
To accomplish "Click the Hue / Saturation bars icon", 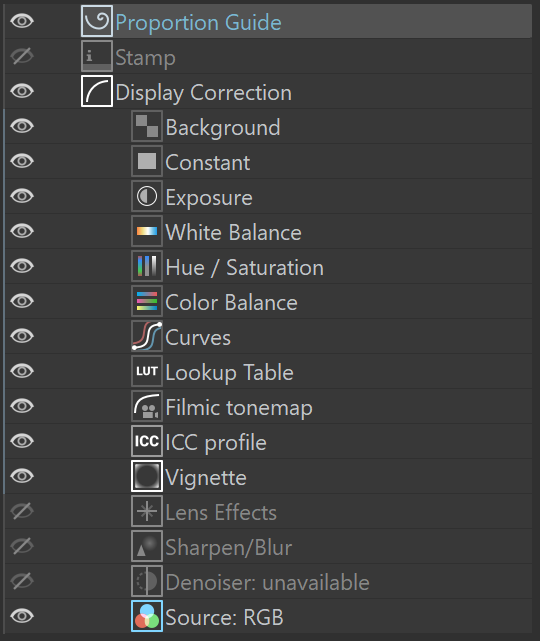I will [x=147, y=266].
